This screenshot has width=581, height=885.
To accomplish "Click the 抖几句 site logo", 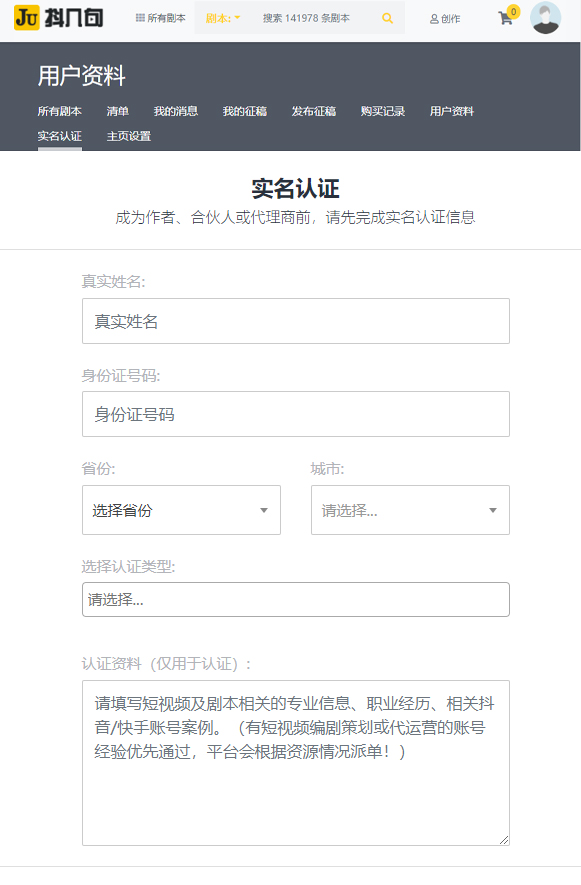I will pyautogui.click(x=59, y=18).
